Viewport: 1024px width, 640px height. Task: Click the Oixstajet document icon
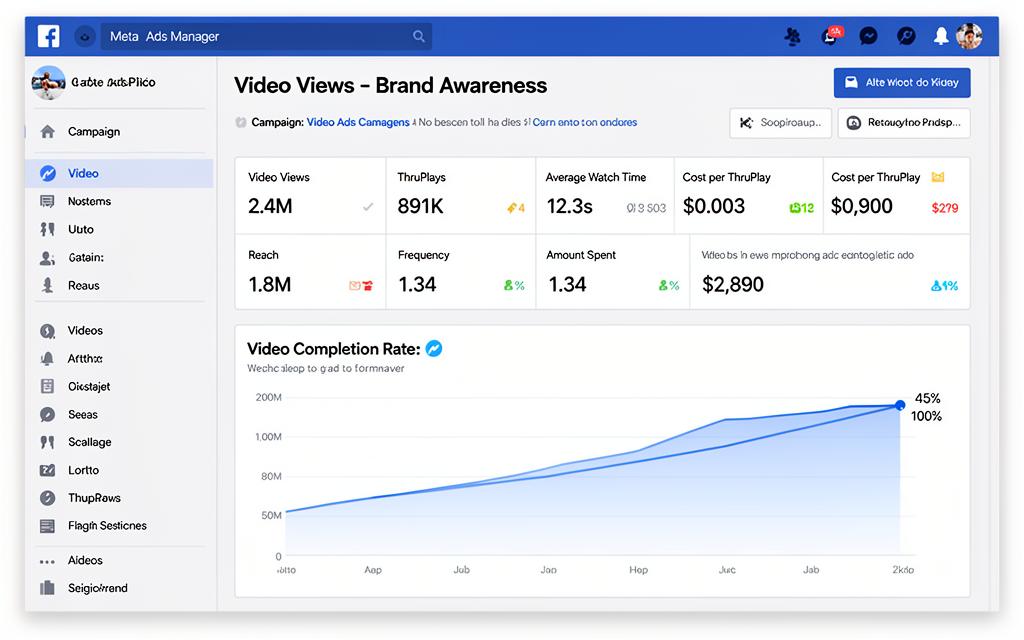47,387
